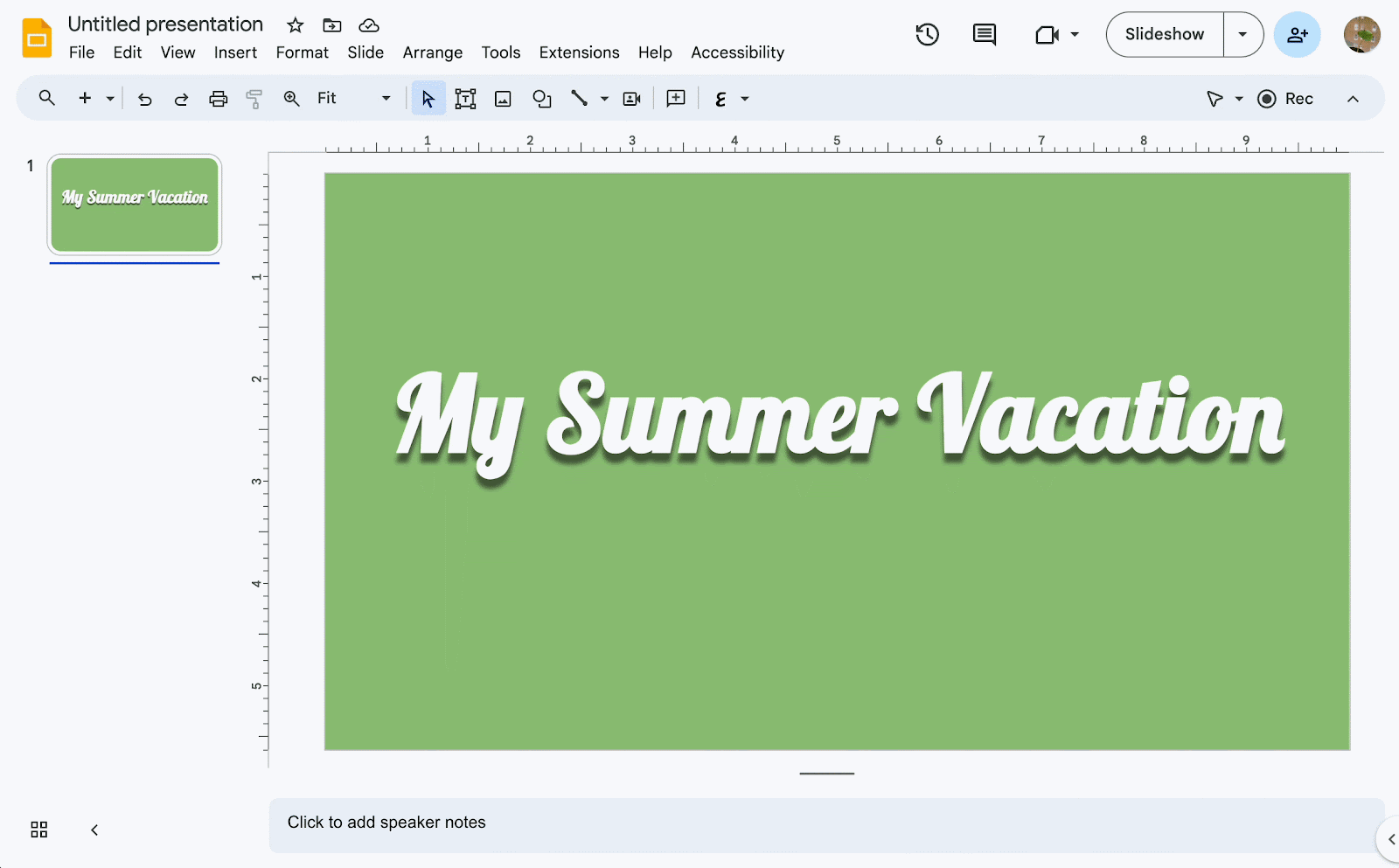The height and width of the screenshot is (868, 1399).
Task: Search the menus magnifier icon
Action: tap(47, 98)
